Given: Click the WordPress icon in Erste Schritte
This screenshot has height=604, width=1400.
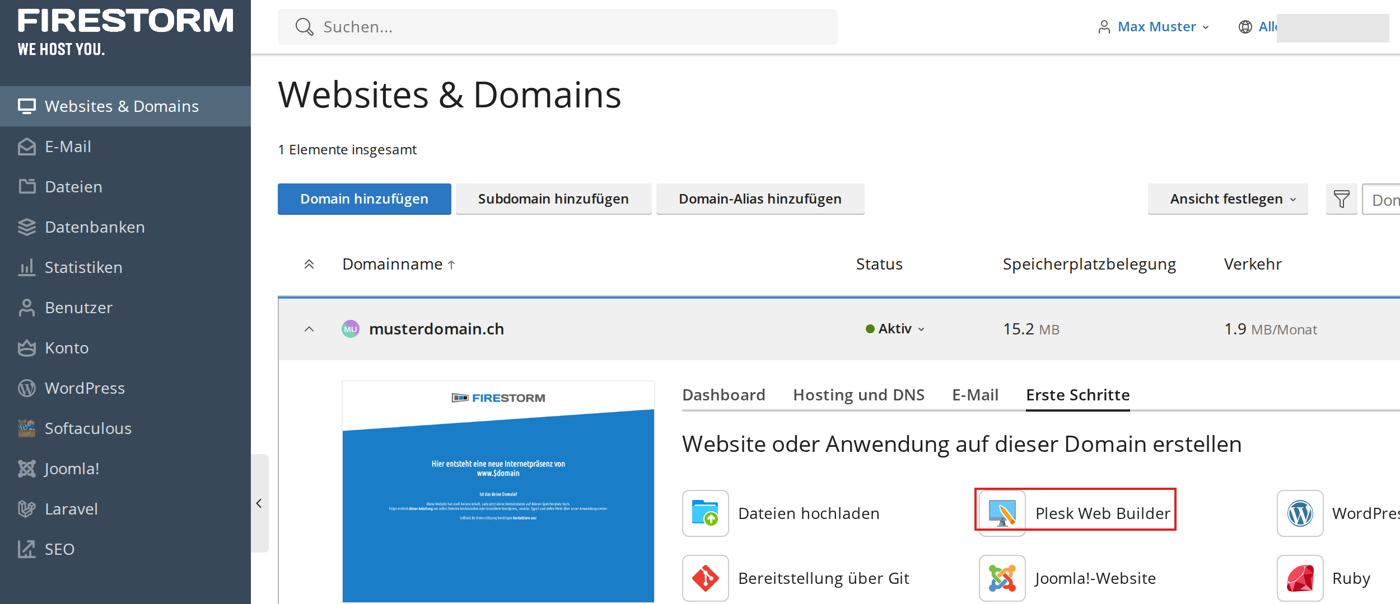Looking at the screenshot, I should click(x=1300, y=513).
